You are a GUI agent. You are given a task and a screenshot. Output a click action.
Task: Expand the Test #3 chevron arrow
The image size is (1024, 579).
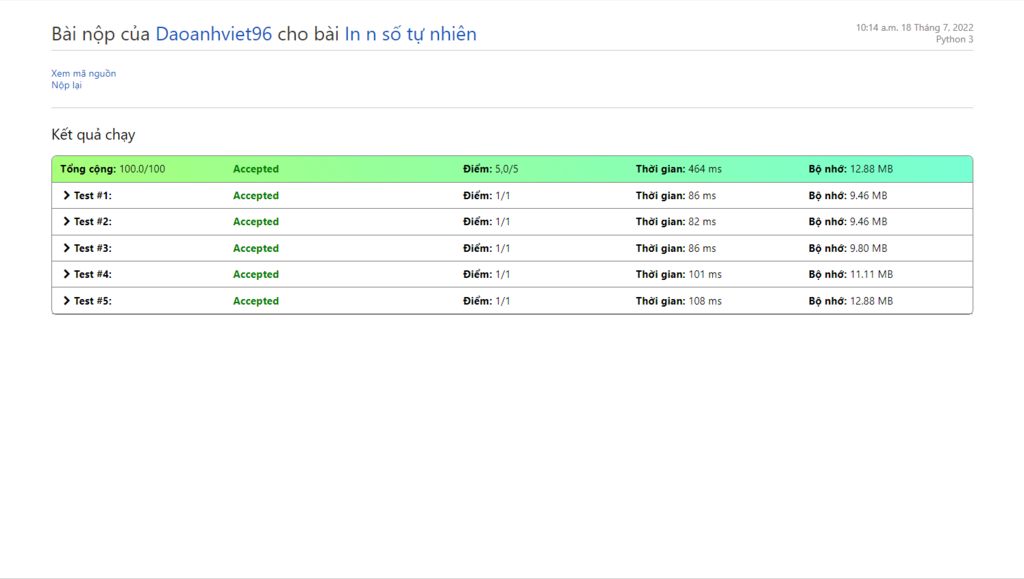point(66,248)
